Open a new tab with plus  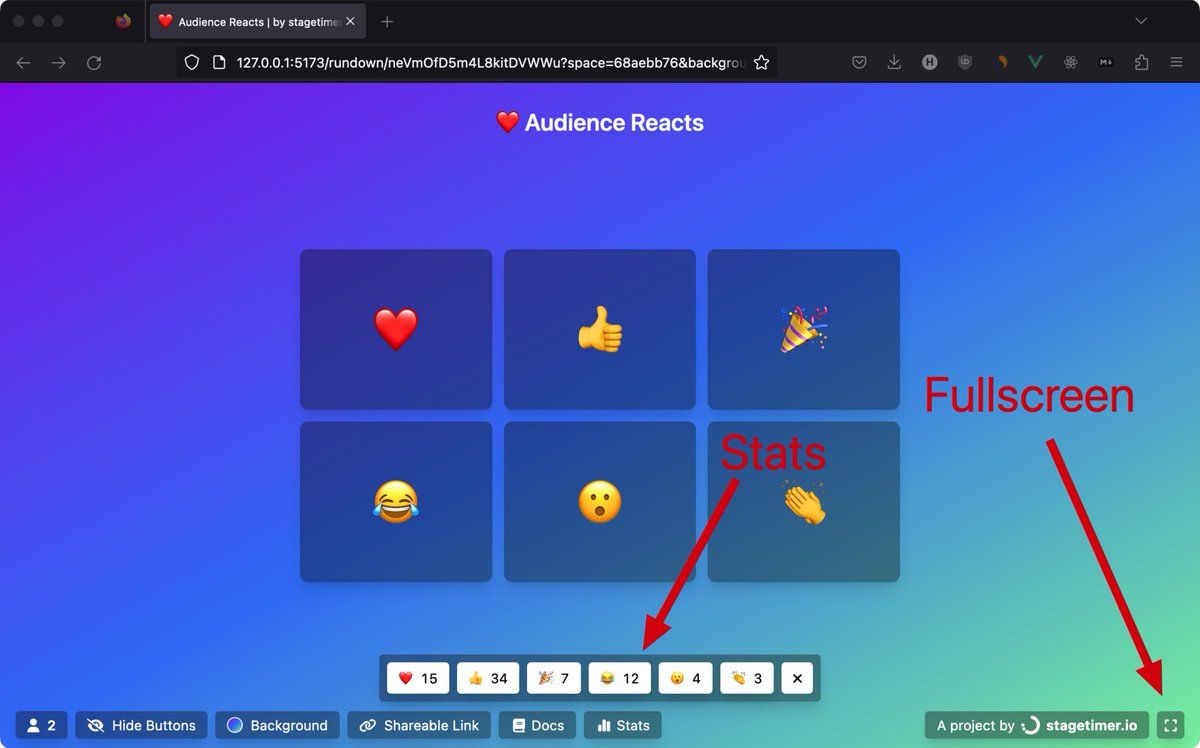point(387,21)
